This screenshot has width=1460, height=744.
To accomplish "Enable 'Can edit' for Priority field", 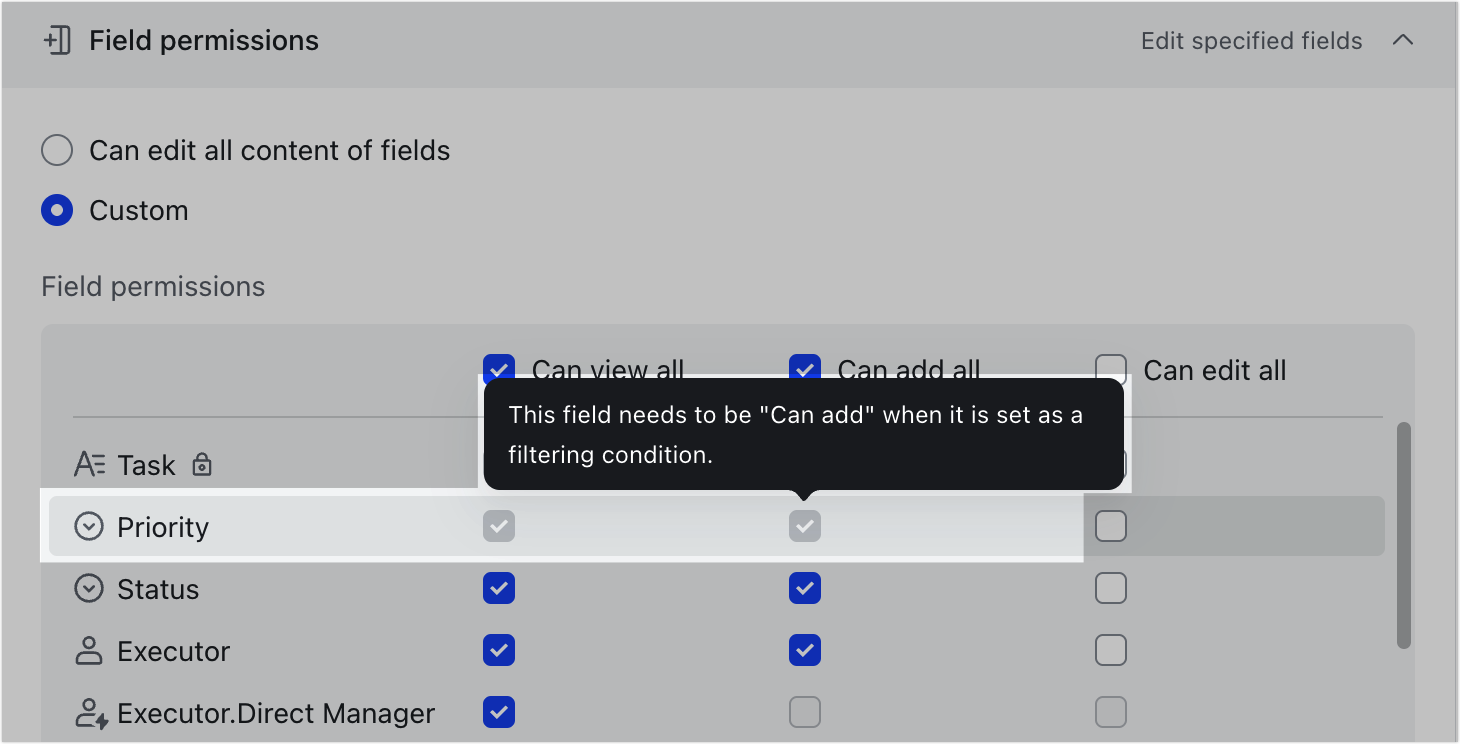I will click(1111, 526).
